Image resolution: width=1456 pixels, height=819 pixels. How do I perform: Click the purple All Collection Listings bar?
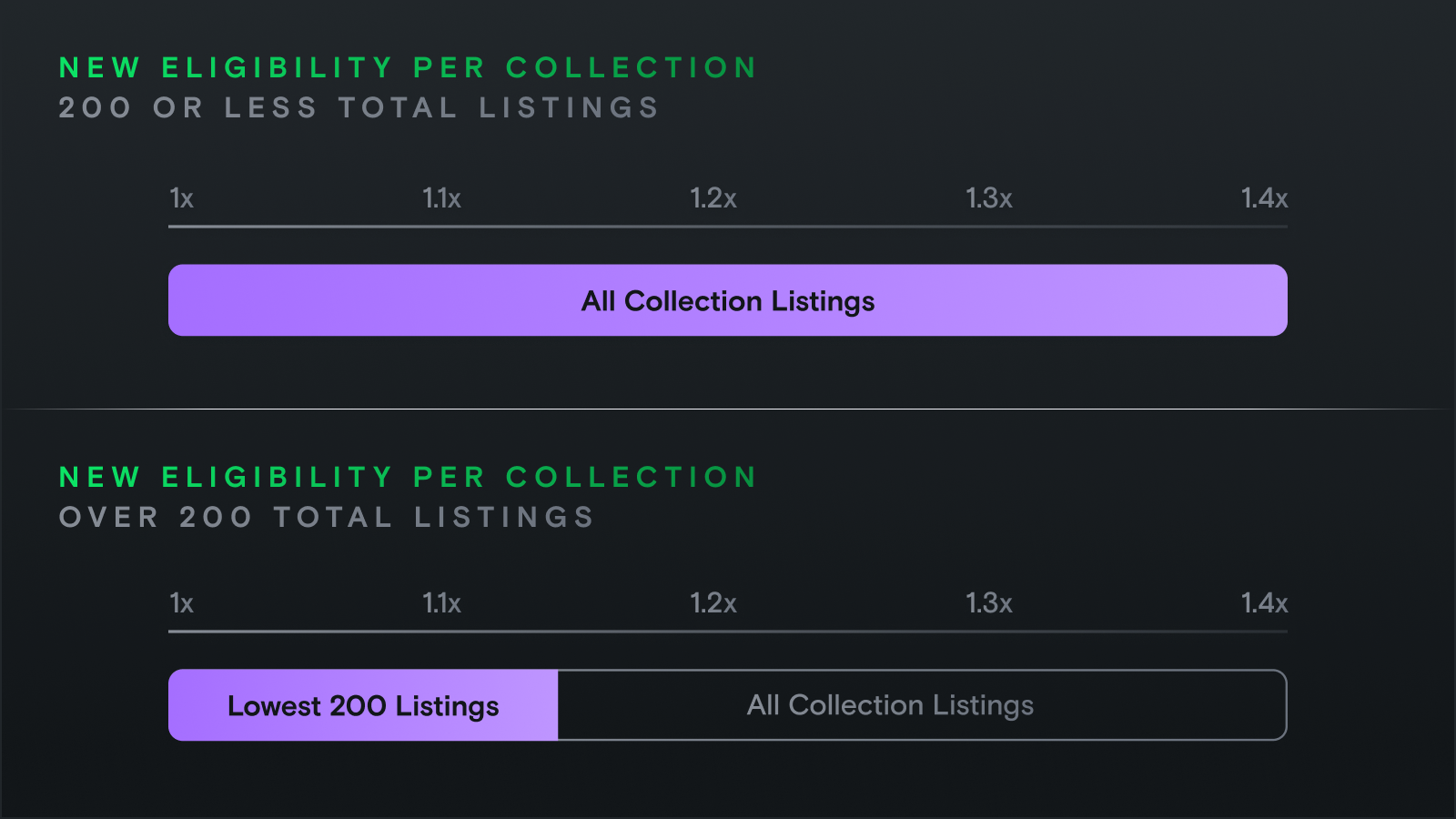pos(727,300)
